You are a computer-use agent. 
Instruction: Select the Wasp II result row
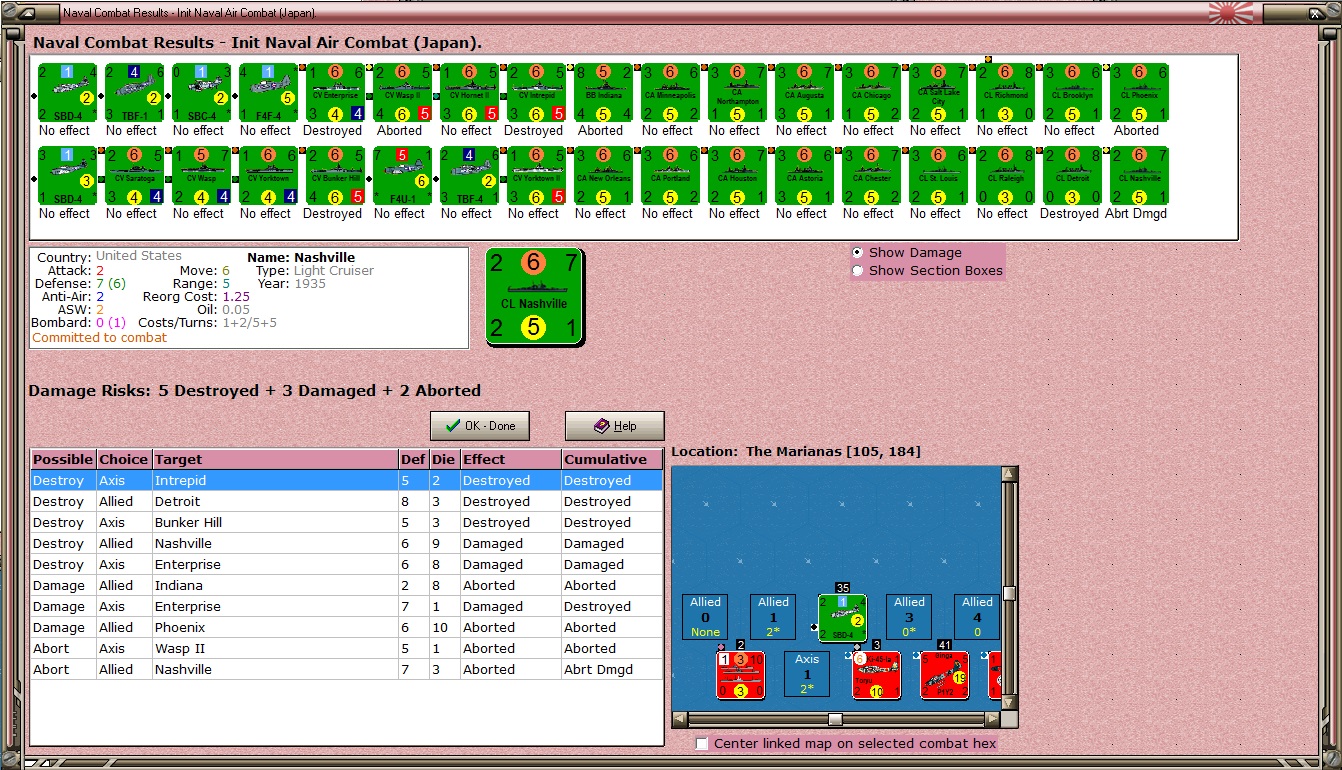pos(347,649)
